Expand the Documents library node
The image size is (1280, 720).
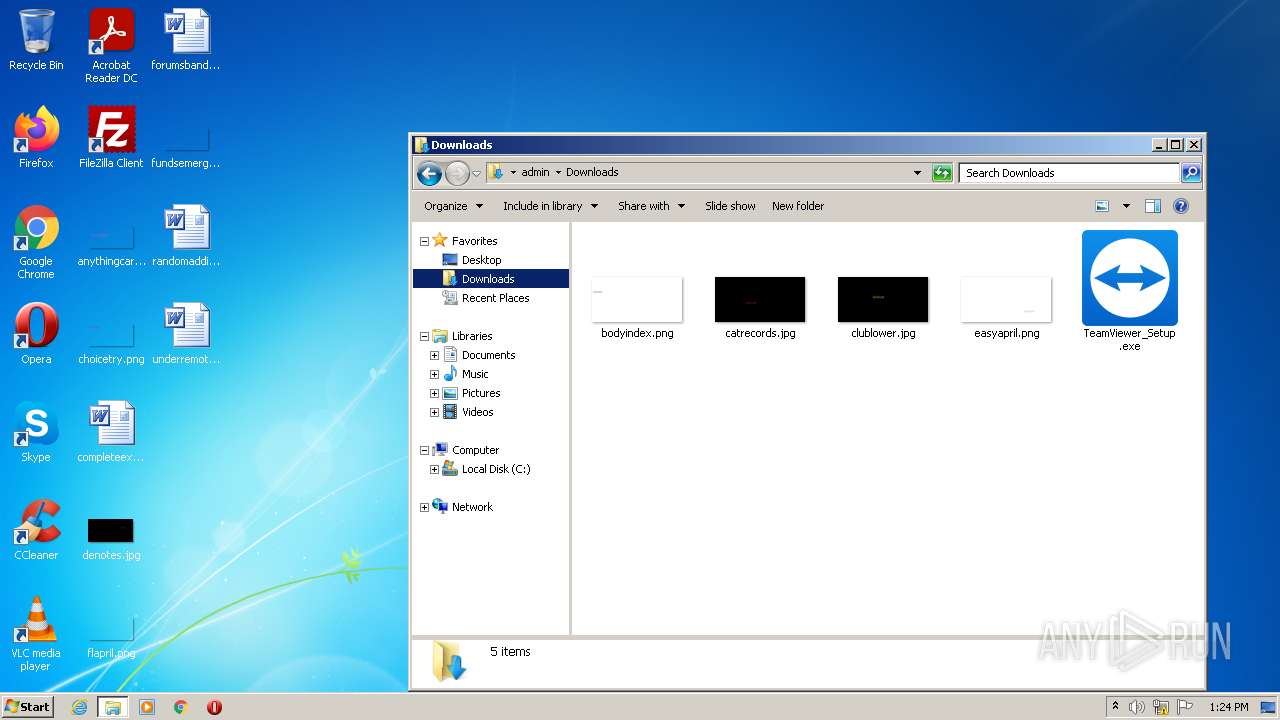[x=434, y=355]
